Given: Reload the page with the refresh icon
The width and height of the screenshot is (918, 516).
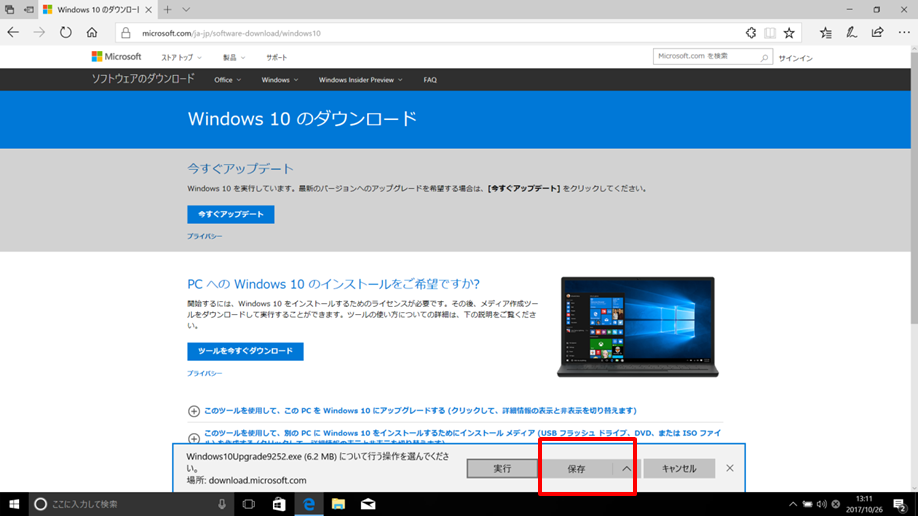Looking at the screenshot, I should pyautogui.click(x=66, y=33).
